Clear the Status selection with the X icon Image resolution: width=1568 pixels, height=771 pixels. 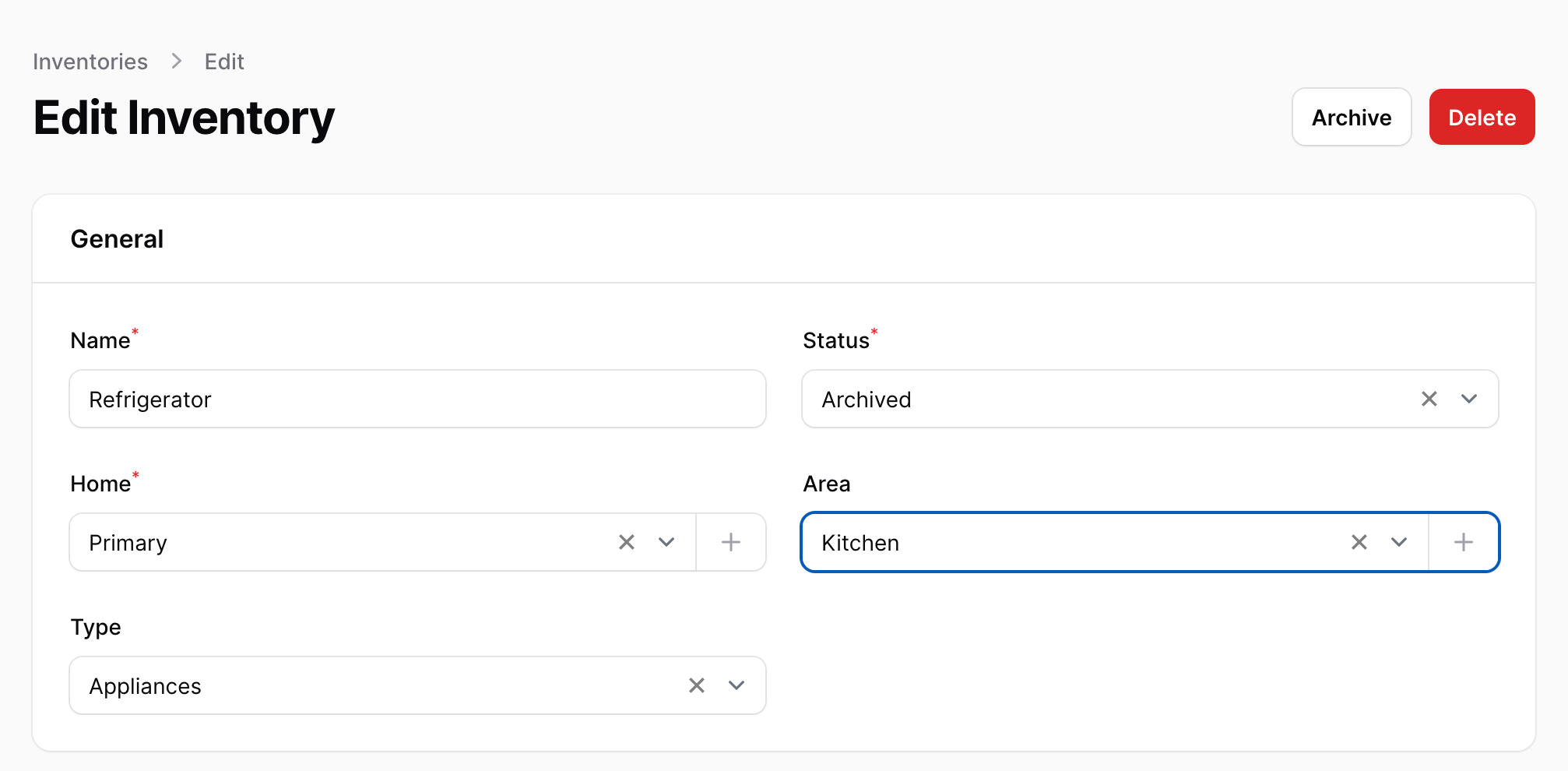click(x=1429, y=399)
